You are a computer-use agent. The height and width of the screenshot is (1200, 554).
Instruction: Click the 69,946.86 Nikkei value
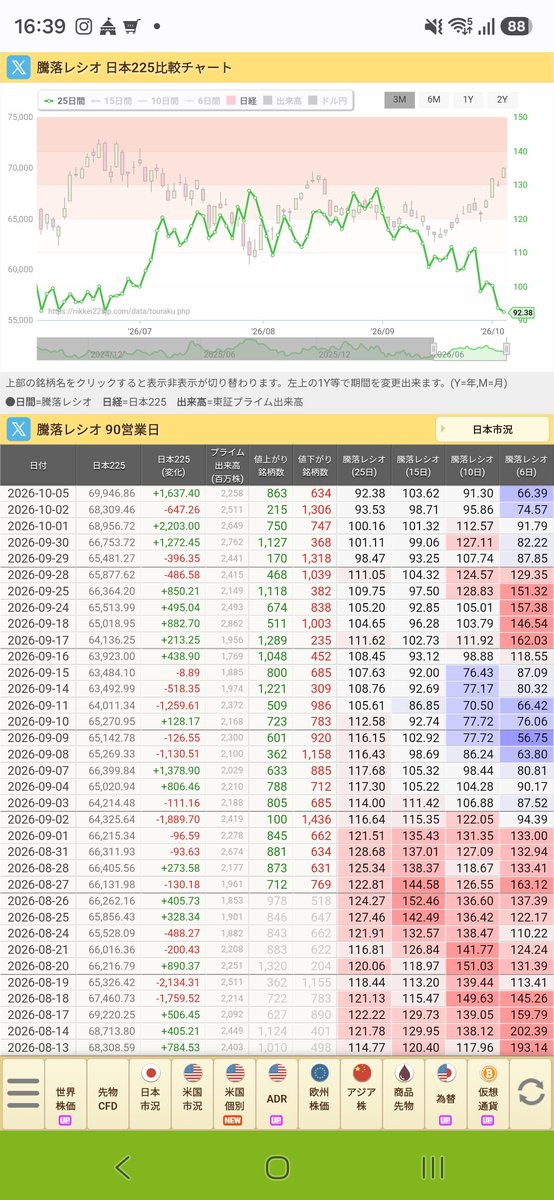click(112, 493)
